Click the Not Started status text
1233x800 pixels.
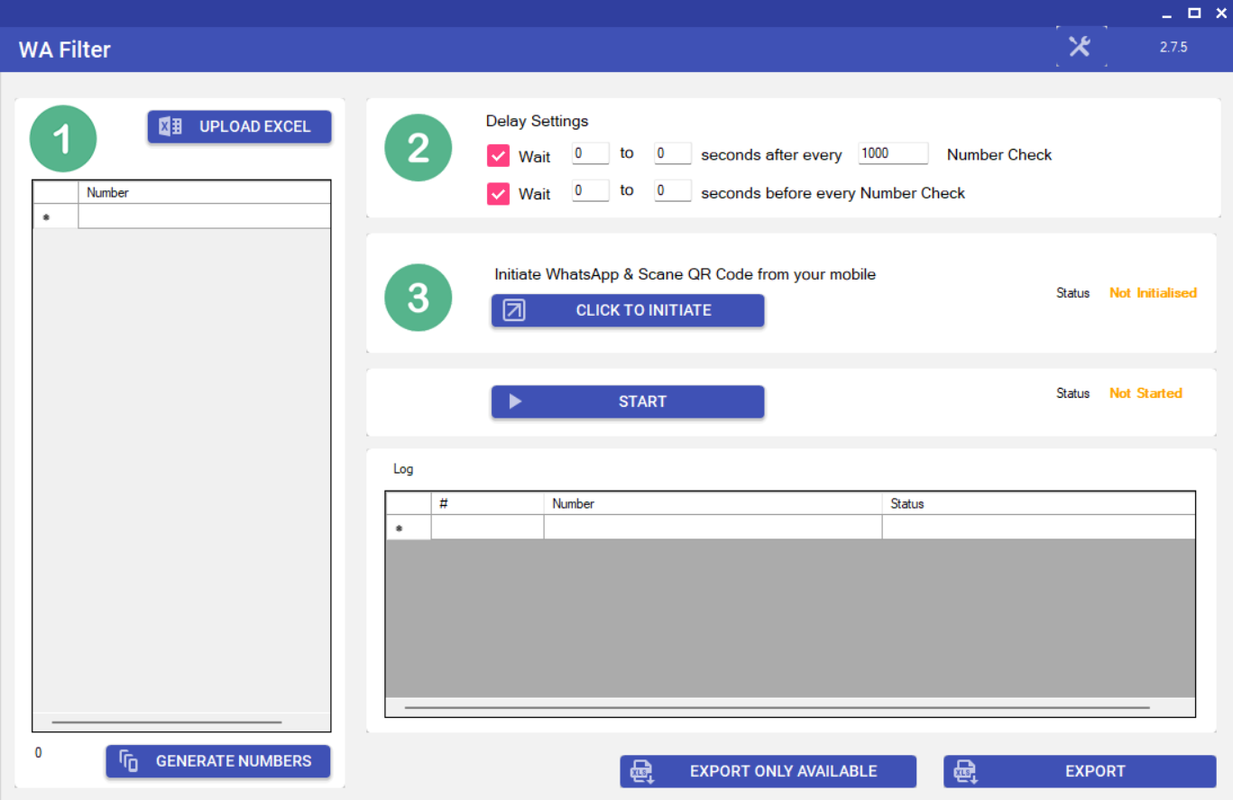(x=1146, y=393)
